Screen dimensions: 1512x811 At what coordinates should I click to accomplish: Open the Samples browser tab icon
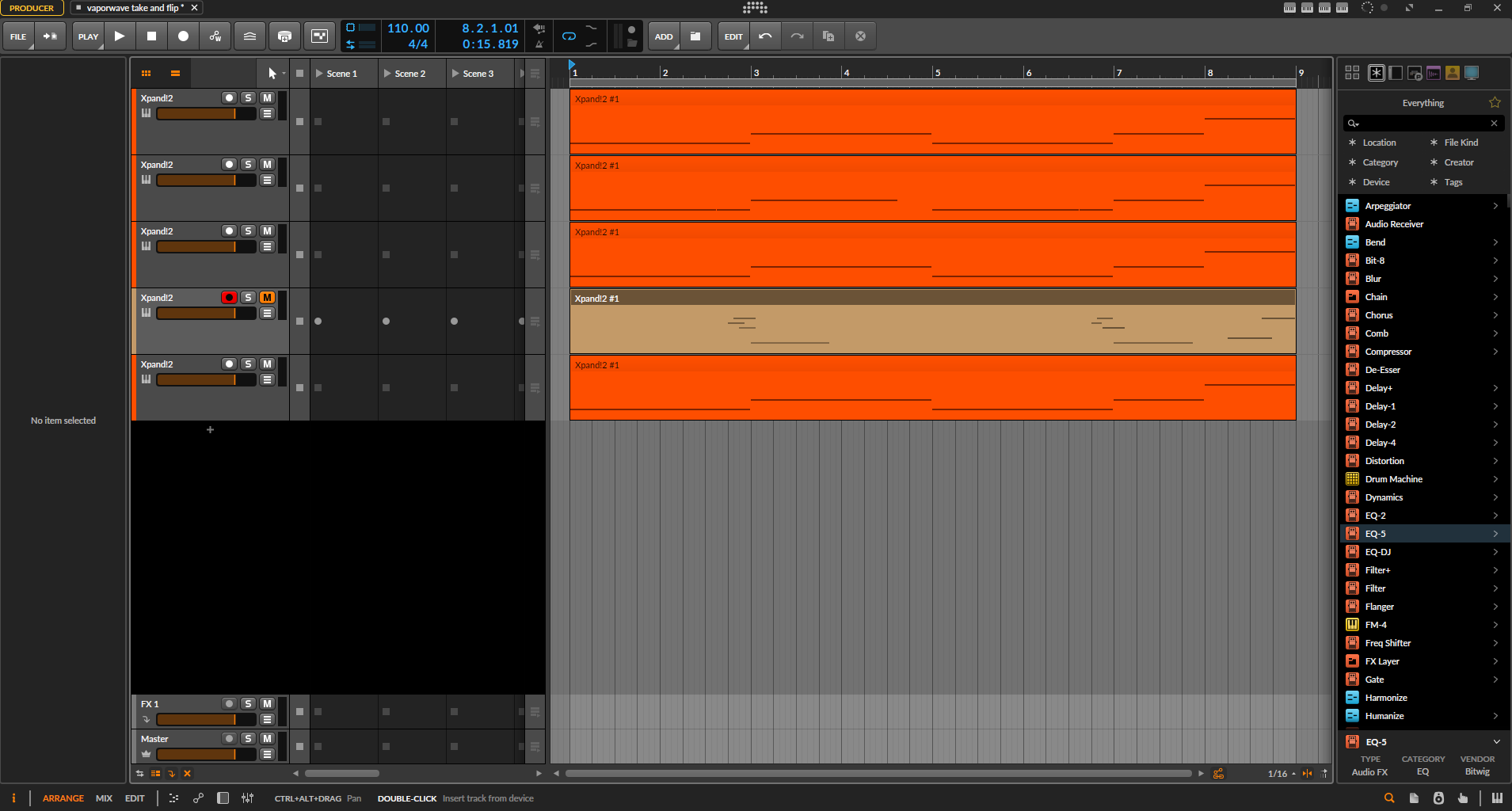1434,73
